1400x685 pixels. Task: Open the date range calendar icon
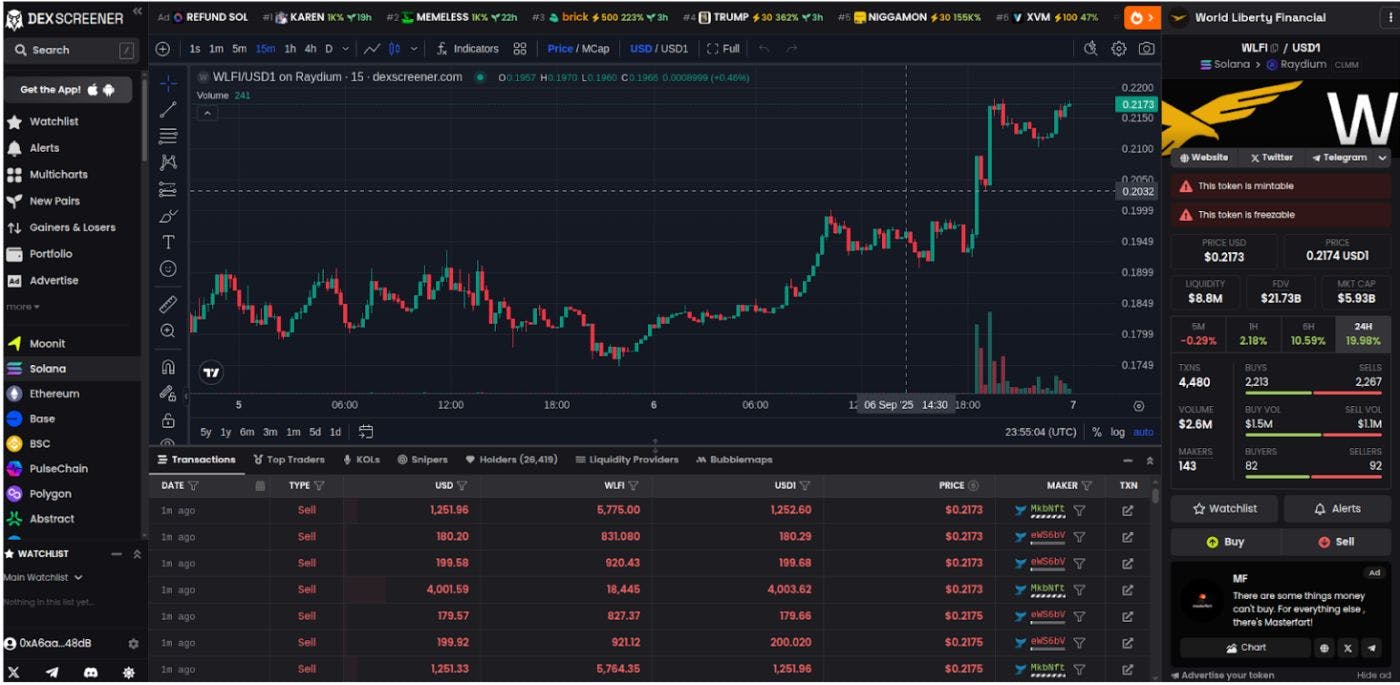click(x=366, y=432)
